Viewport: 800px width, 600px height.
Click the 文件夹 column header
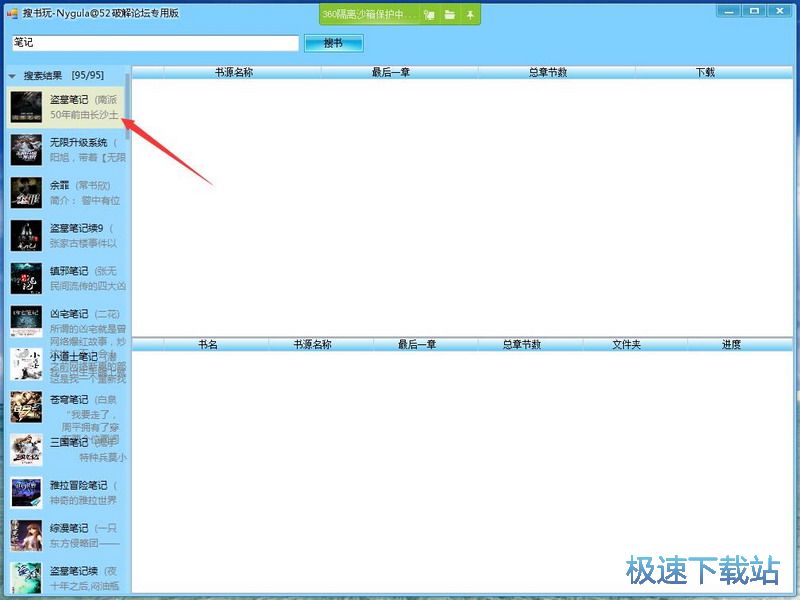(x=626, y=344)
